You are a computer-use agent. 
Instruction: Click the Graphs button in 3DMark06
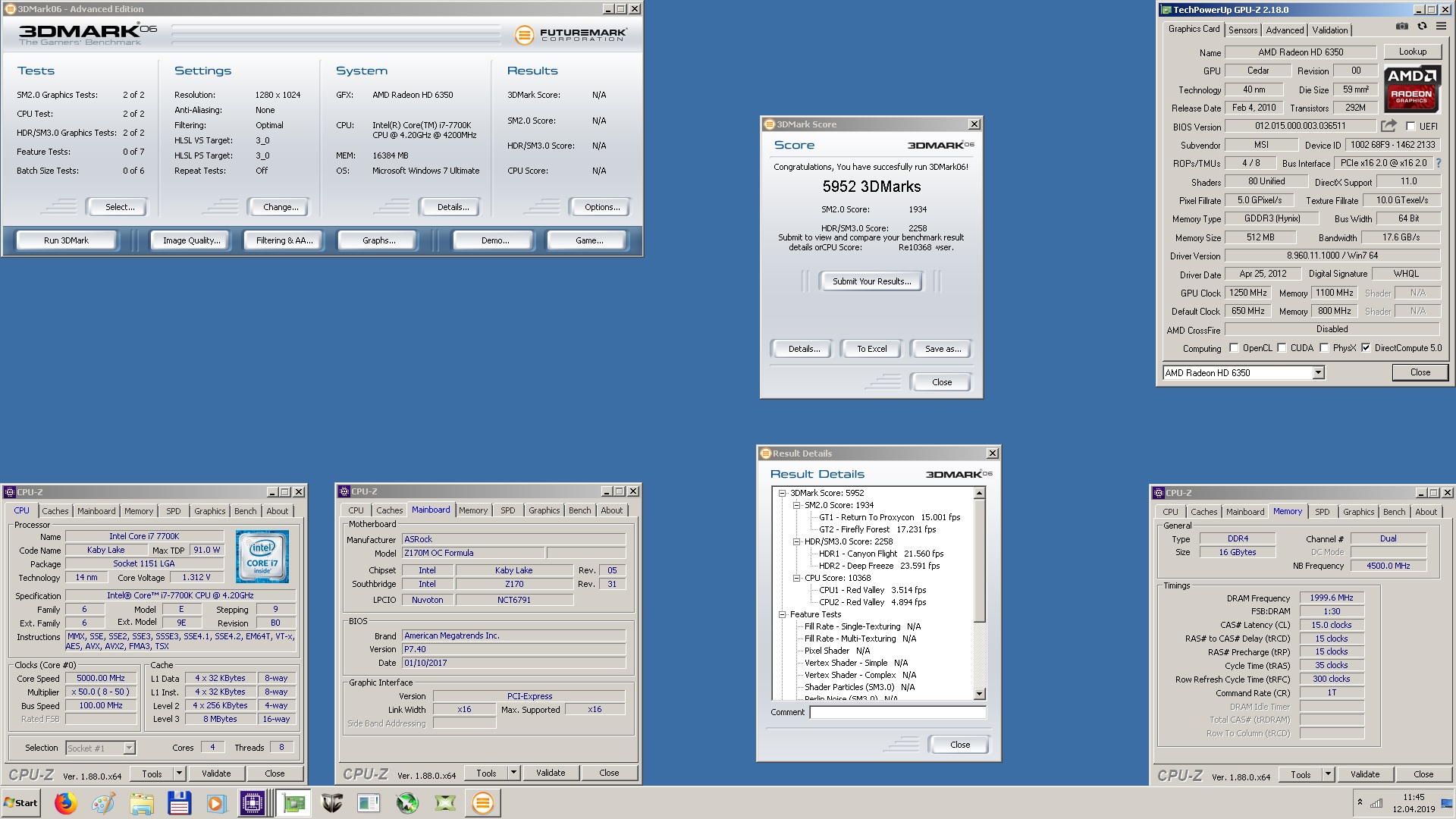point(378,240)
